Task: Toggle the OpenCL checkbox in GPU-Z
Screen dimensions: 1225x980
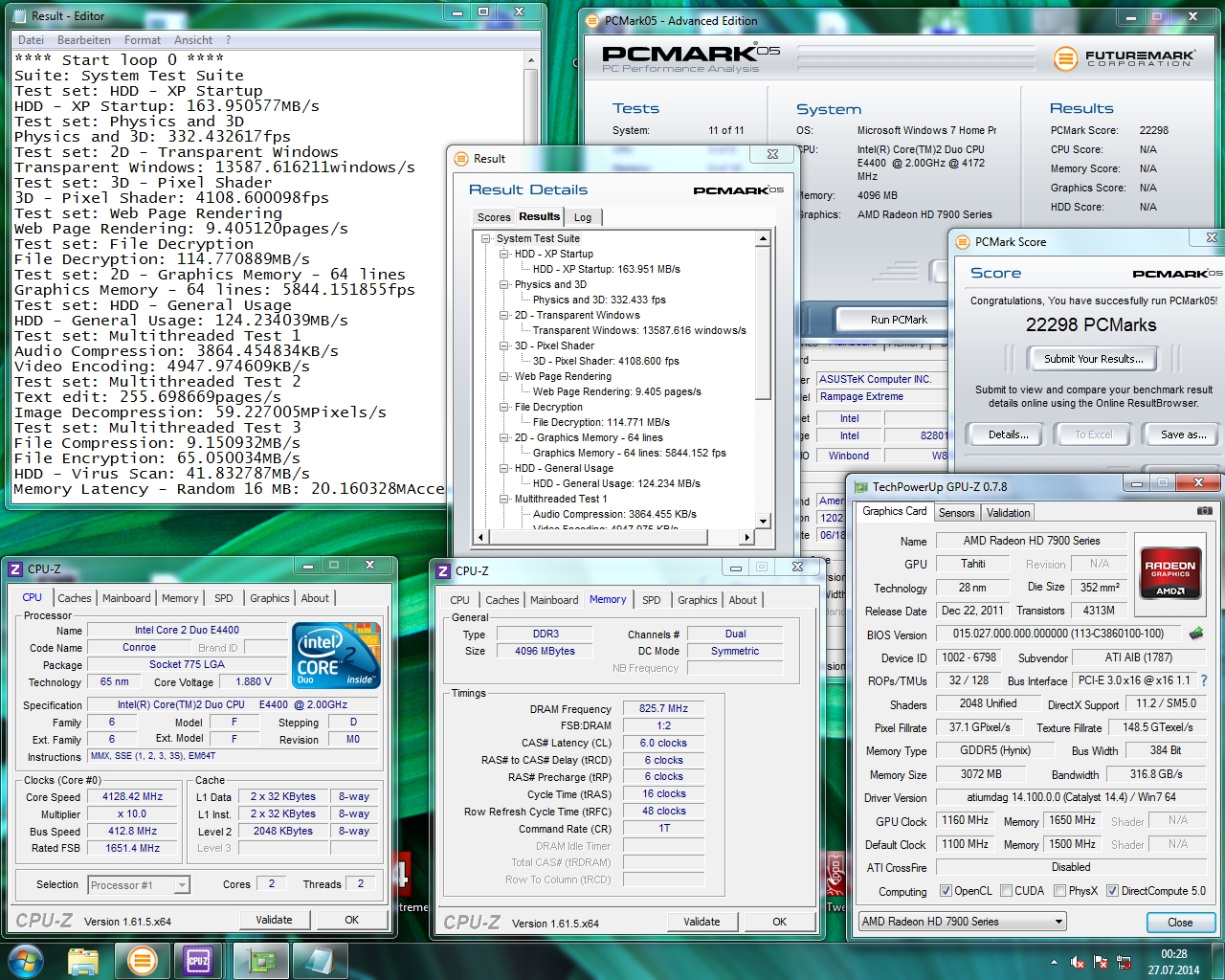Action: coord(946,891)
